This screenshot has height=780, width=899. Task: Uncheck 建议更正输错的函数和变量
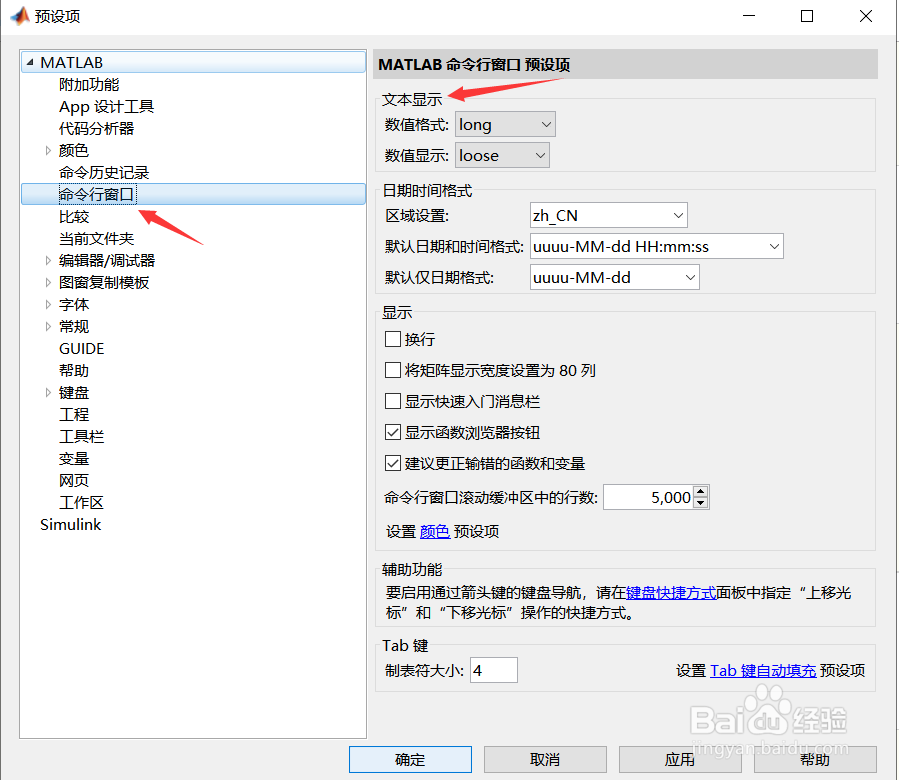(x=393, y=463)
